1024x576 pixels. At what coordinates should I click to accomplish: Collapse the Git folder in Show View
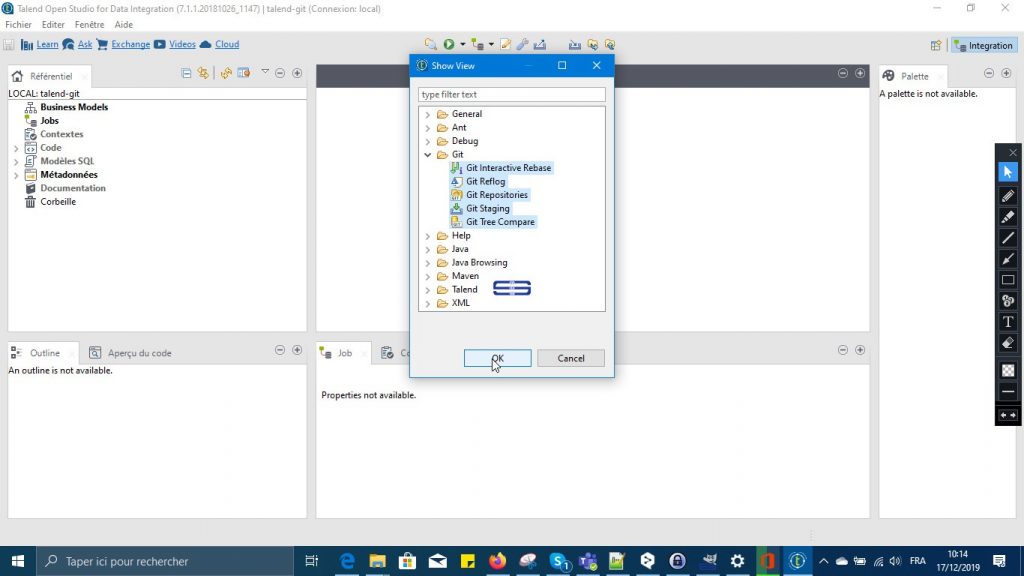(428, 155)
